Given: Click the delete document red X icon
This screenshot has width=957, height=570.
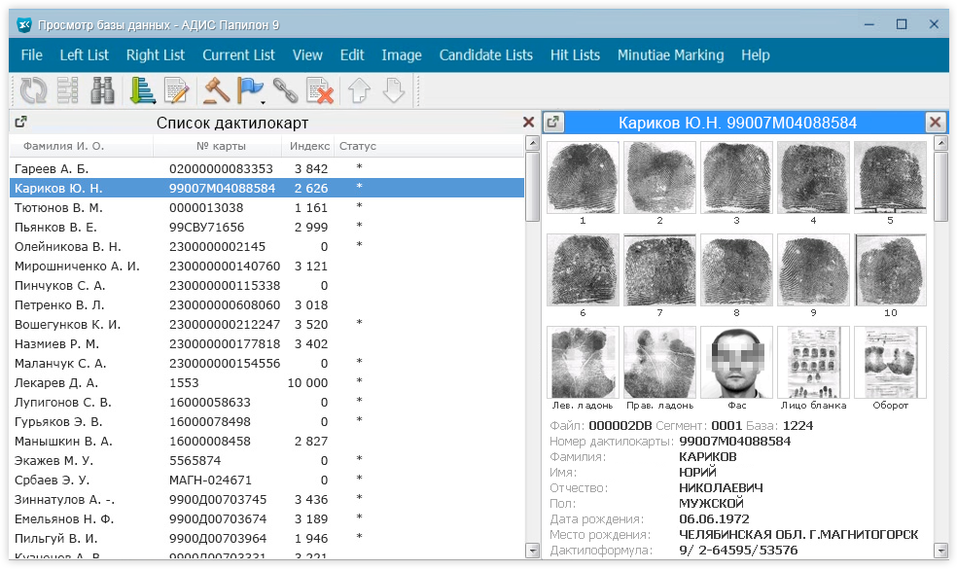Looking at the screenshot, I should [319, 91].
